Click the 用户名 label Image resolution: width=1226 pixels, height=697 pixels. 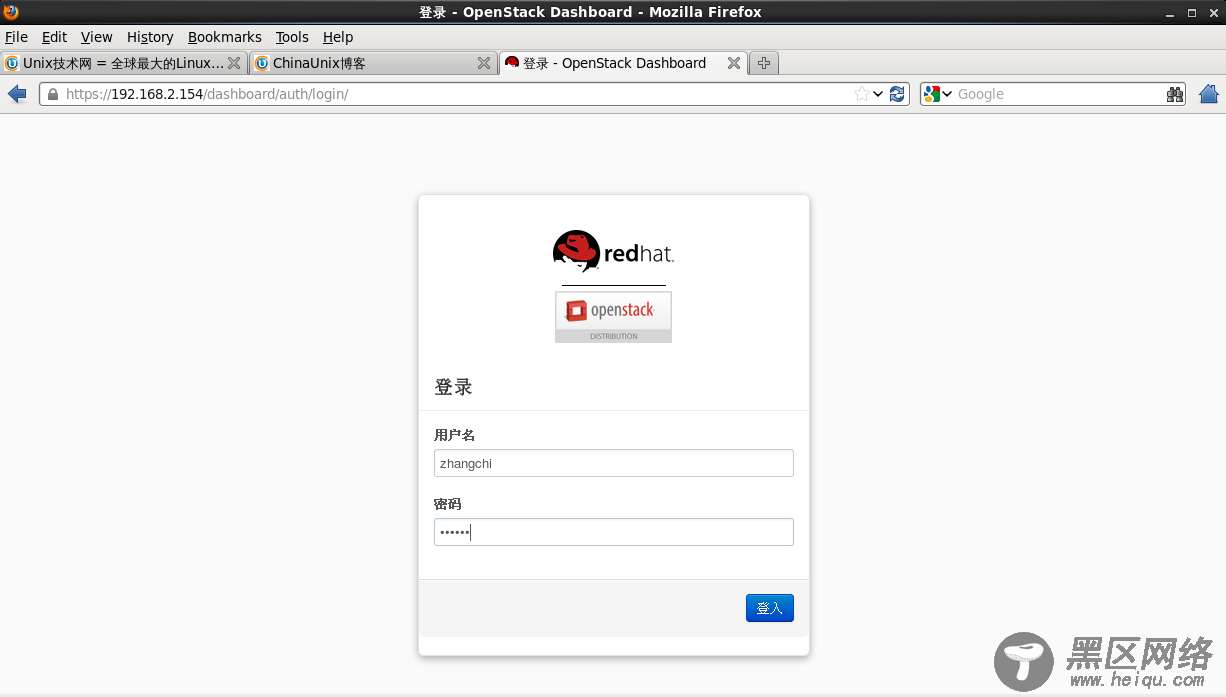point(454,435)
